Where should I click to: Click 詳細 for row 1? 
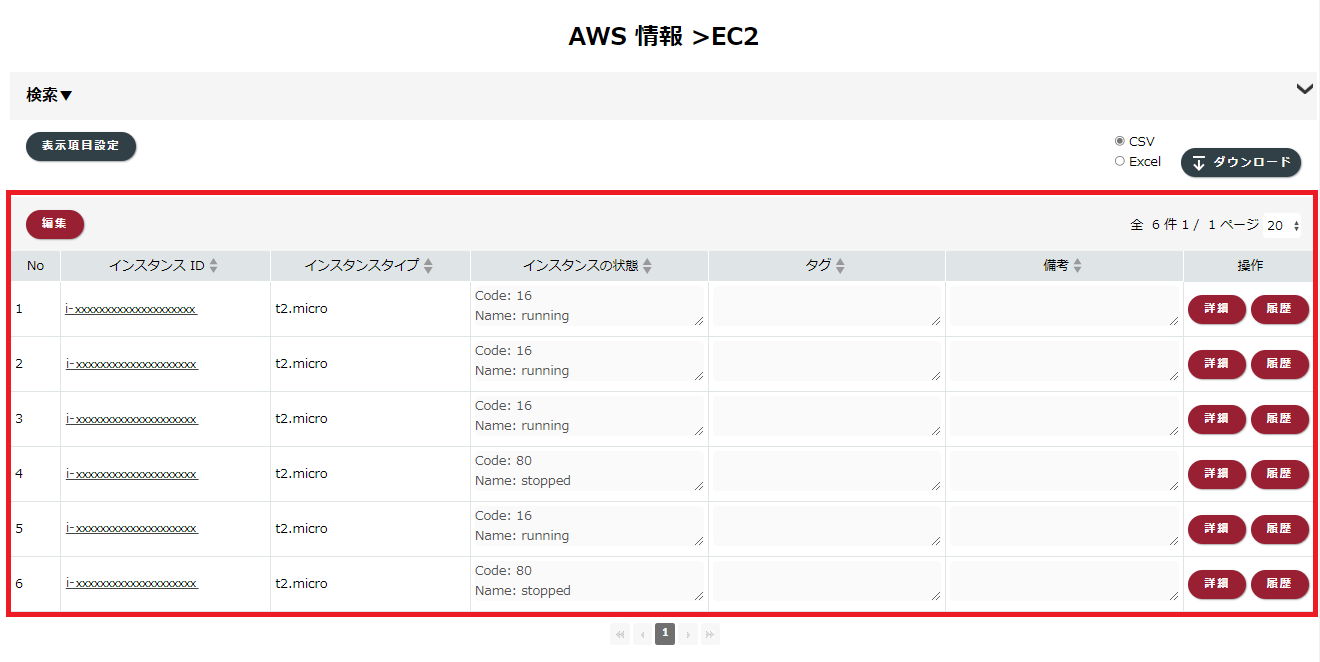pyautogui.click(x=1216, y=309)
